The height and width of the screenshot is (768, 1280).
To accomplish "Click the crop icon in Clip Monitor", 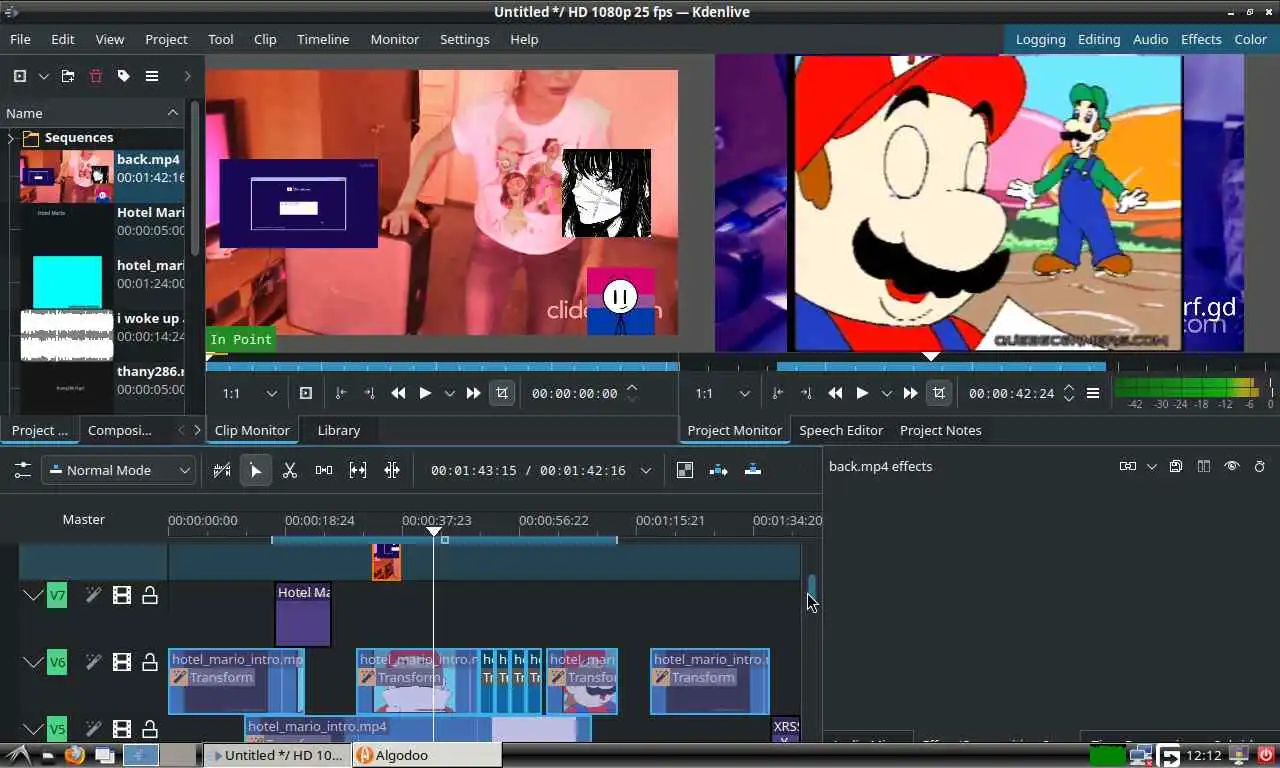I will (x=502, y=393).
